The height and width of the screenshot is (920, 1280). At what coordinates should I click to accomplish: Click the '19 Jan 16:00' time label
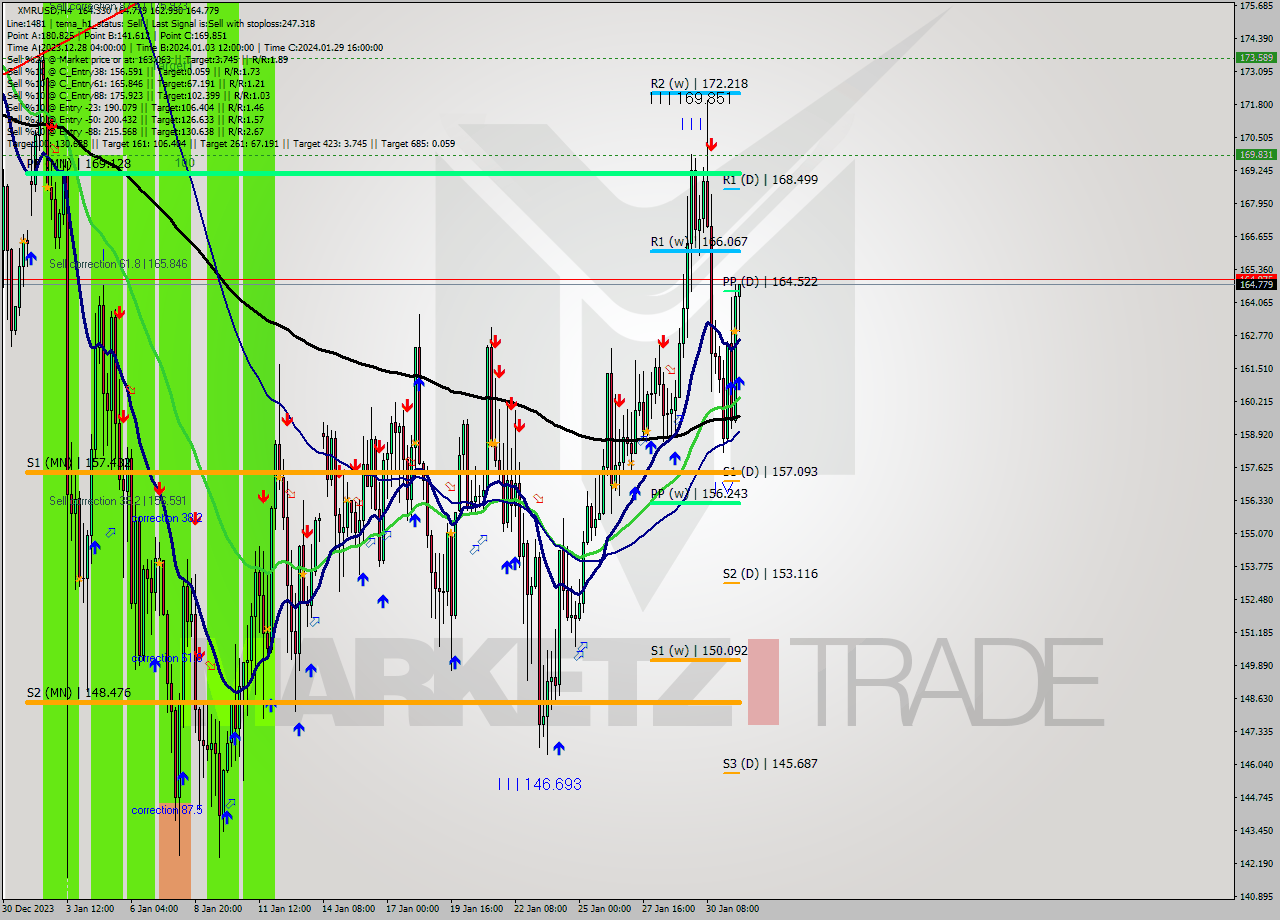476,909
